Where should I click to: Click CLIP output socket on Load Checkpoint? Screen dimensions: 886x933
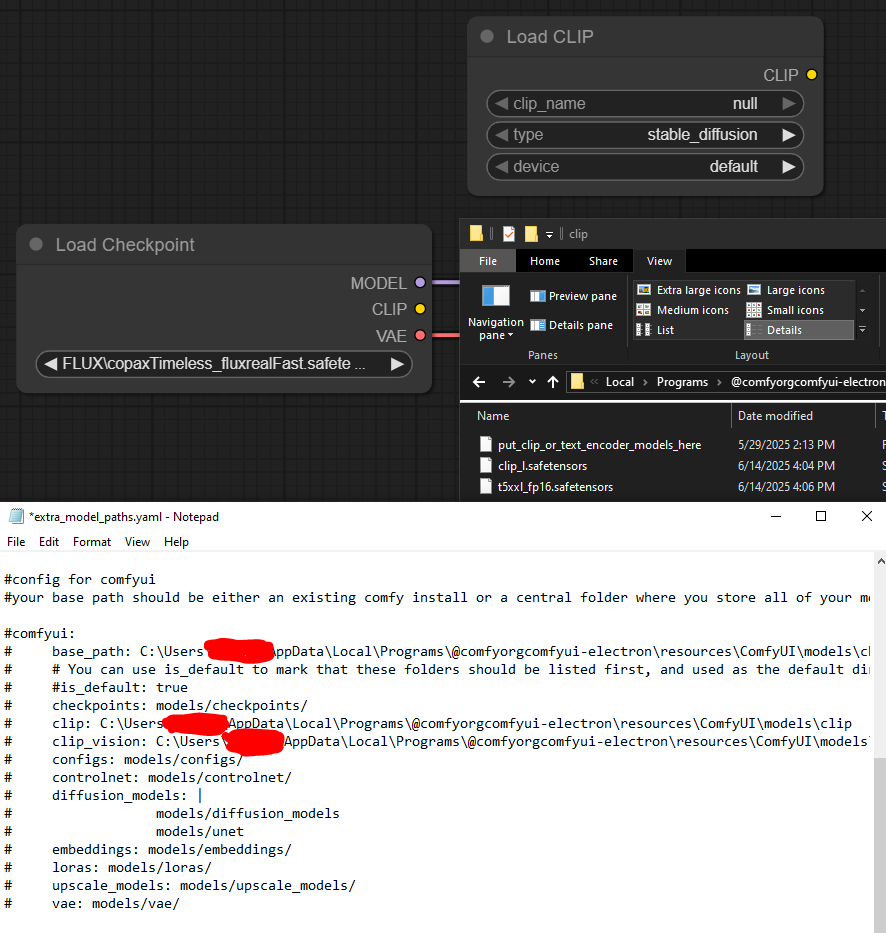click(x=420, y=309)
